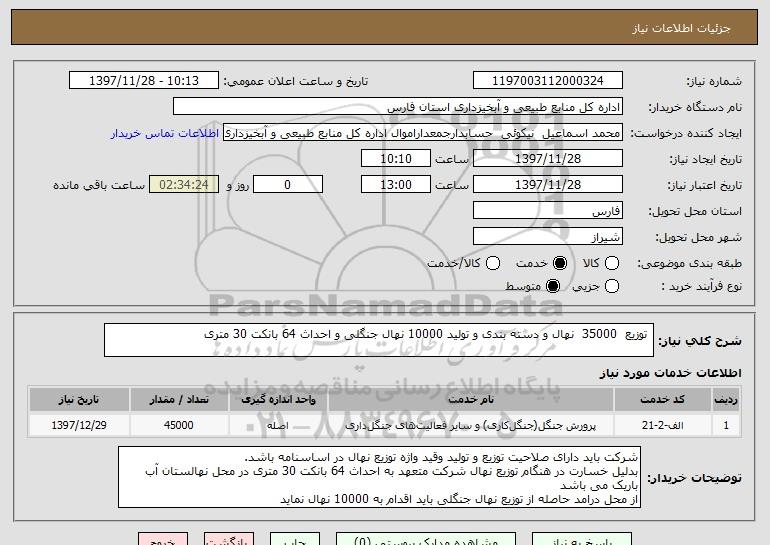Click مشاهده مدارک پیوستی button
The height and width of the screenshot is (545, 770).
(426, 539)
